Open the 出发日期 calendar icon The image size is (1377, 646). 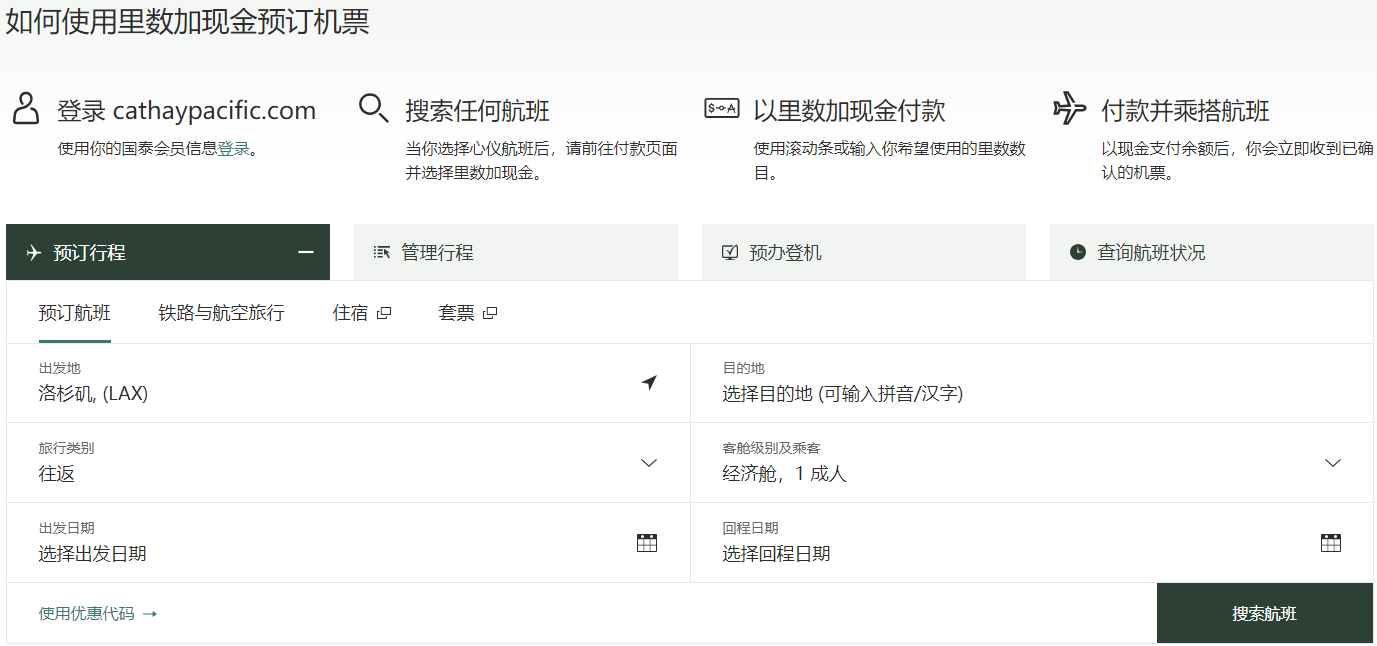click(x=647, y=543)
